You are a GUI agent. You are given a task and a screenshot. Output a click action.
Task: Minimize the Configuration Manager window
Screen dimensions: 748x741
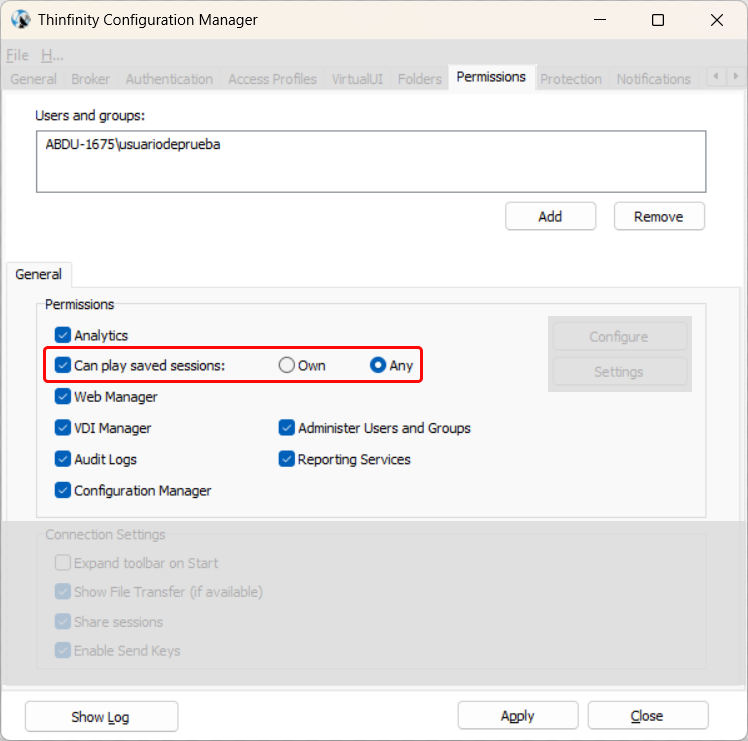[600, 20]
